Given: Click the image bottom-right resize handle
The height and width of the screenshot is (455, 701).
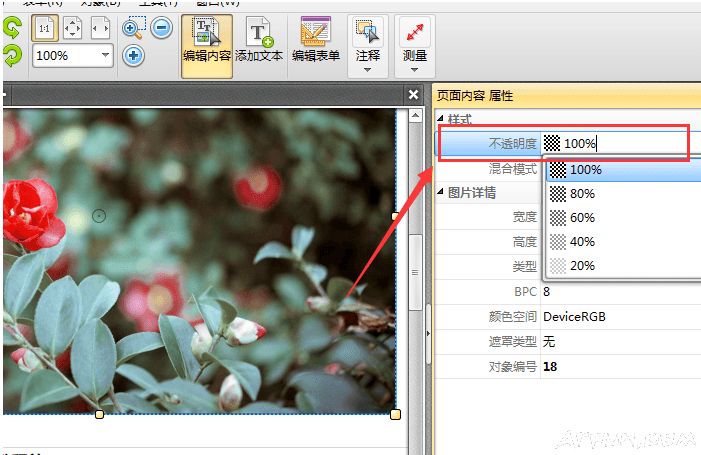Looking at the screenshot, I should pyautogui.click(x=396, y=415).
